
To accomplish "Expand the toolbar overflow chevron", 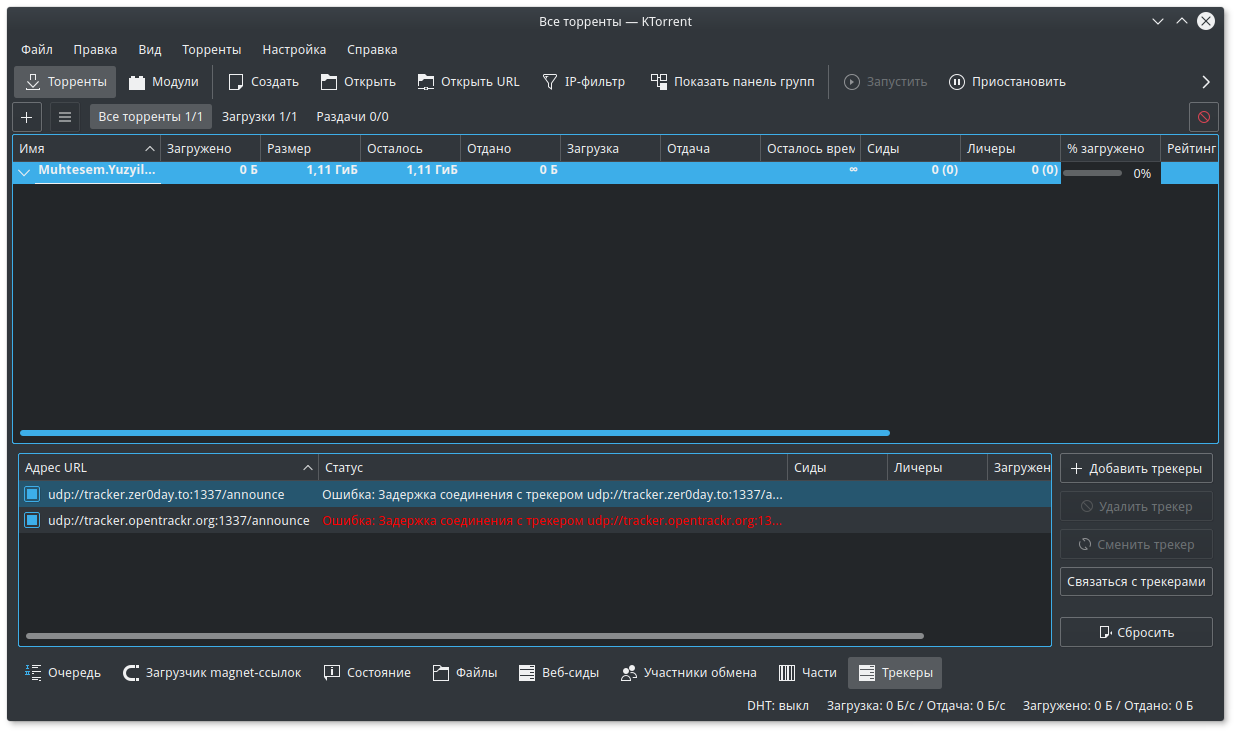I will coord(1205,82).
